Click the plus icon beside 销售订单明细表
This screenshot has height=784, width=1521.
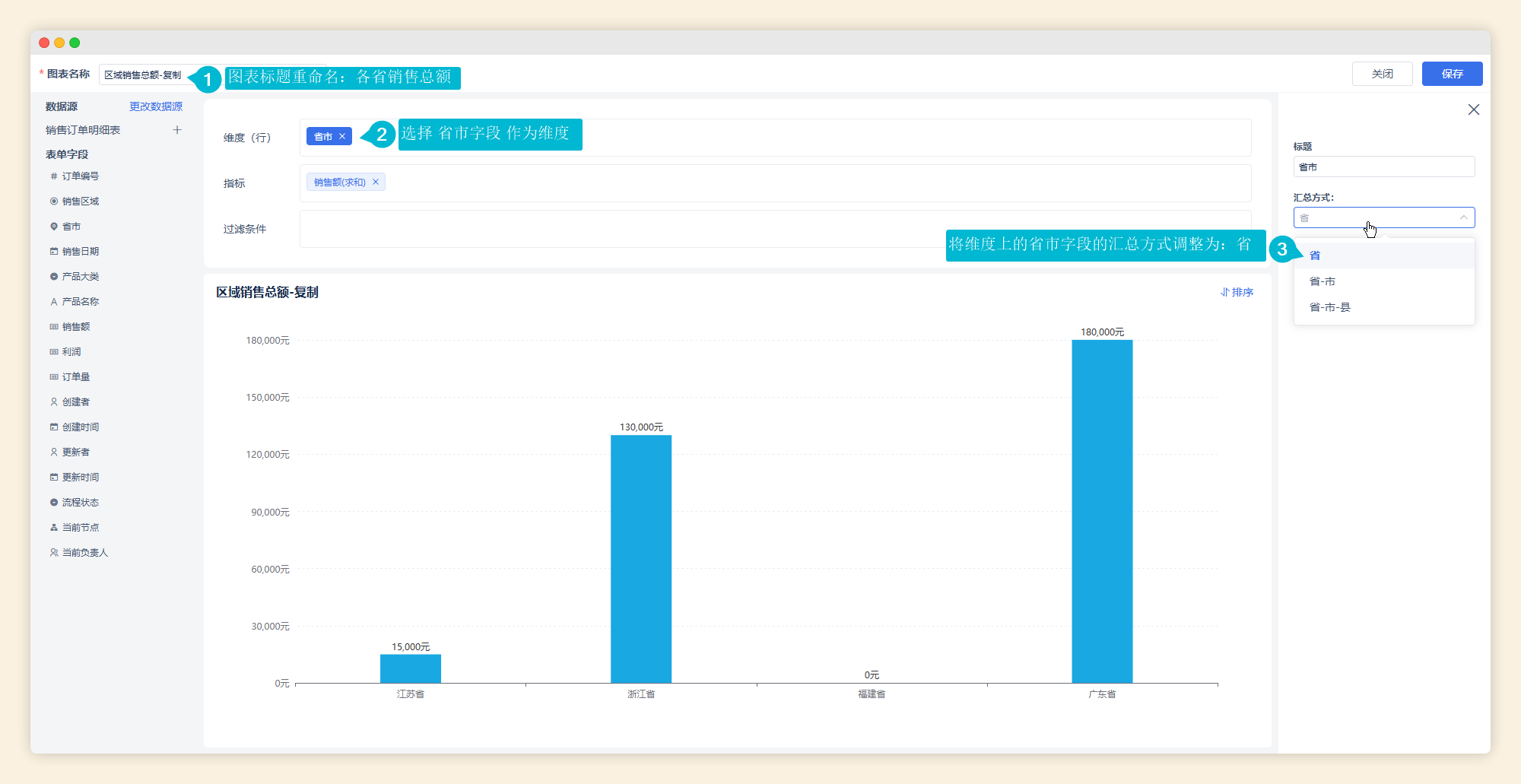(177, 130)
